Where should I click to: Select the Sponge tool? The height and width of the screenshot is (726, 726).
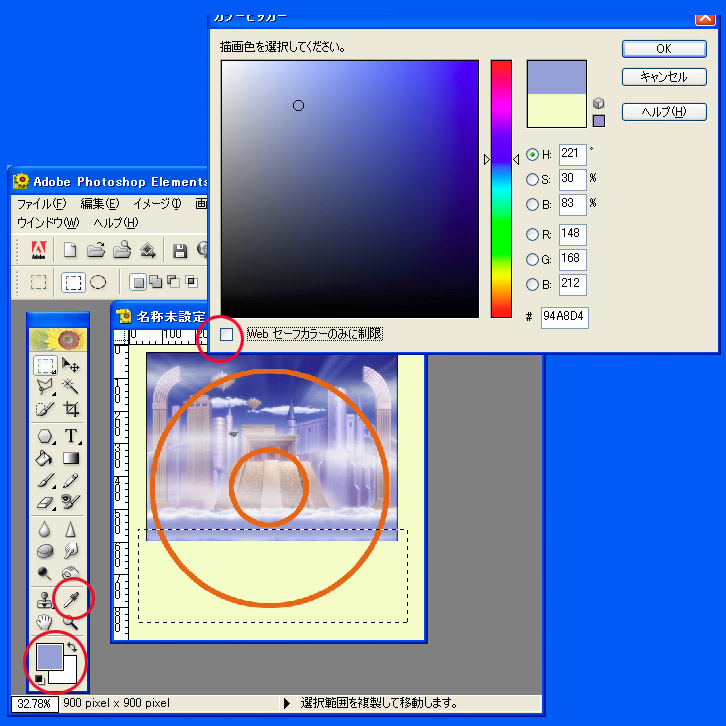[45, 551]
